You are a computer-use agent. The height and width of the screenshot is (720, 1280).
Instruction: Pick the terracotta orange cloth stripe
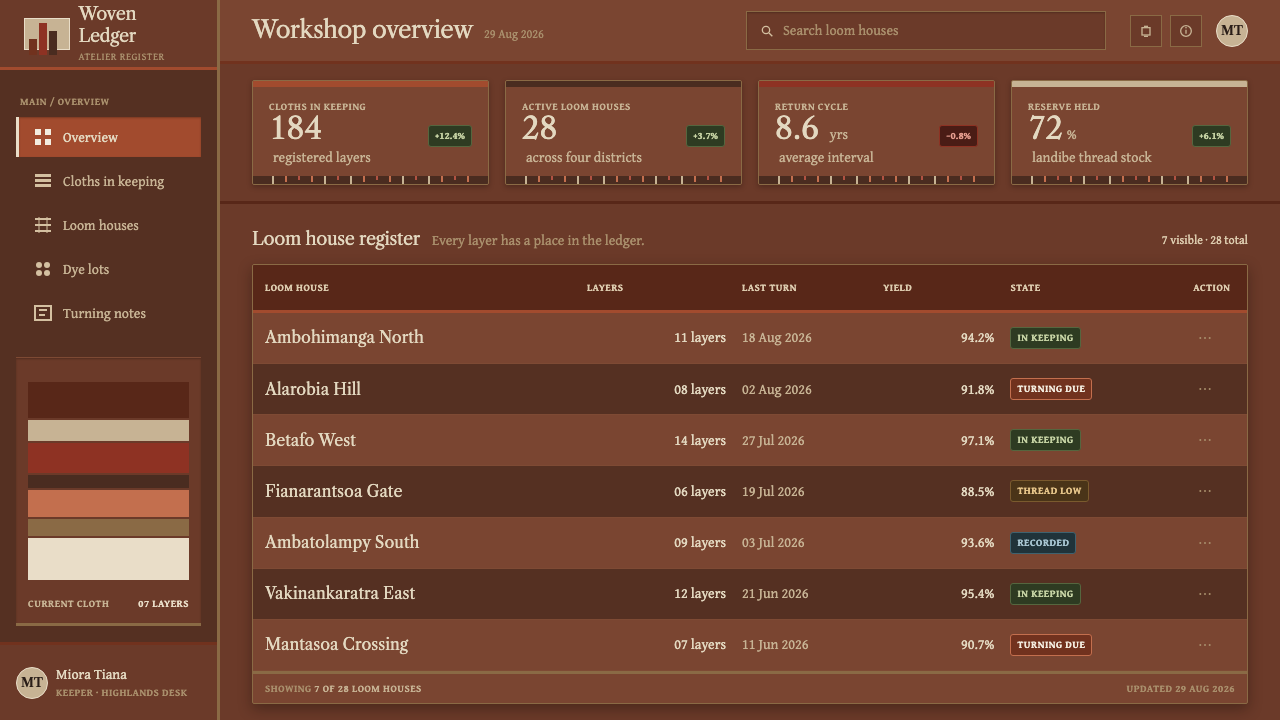108,503
